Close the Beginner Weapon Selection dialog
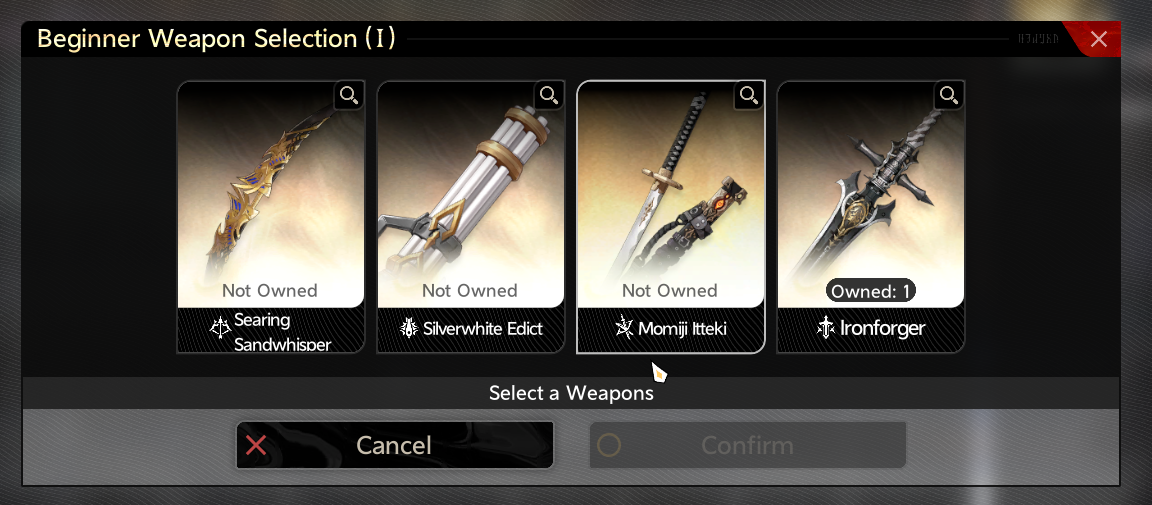Screen dimensions: 1152x505 point(1098,39)
